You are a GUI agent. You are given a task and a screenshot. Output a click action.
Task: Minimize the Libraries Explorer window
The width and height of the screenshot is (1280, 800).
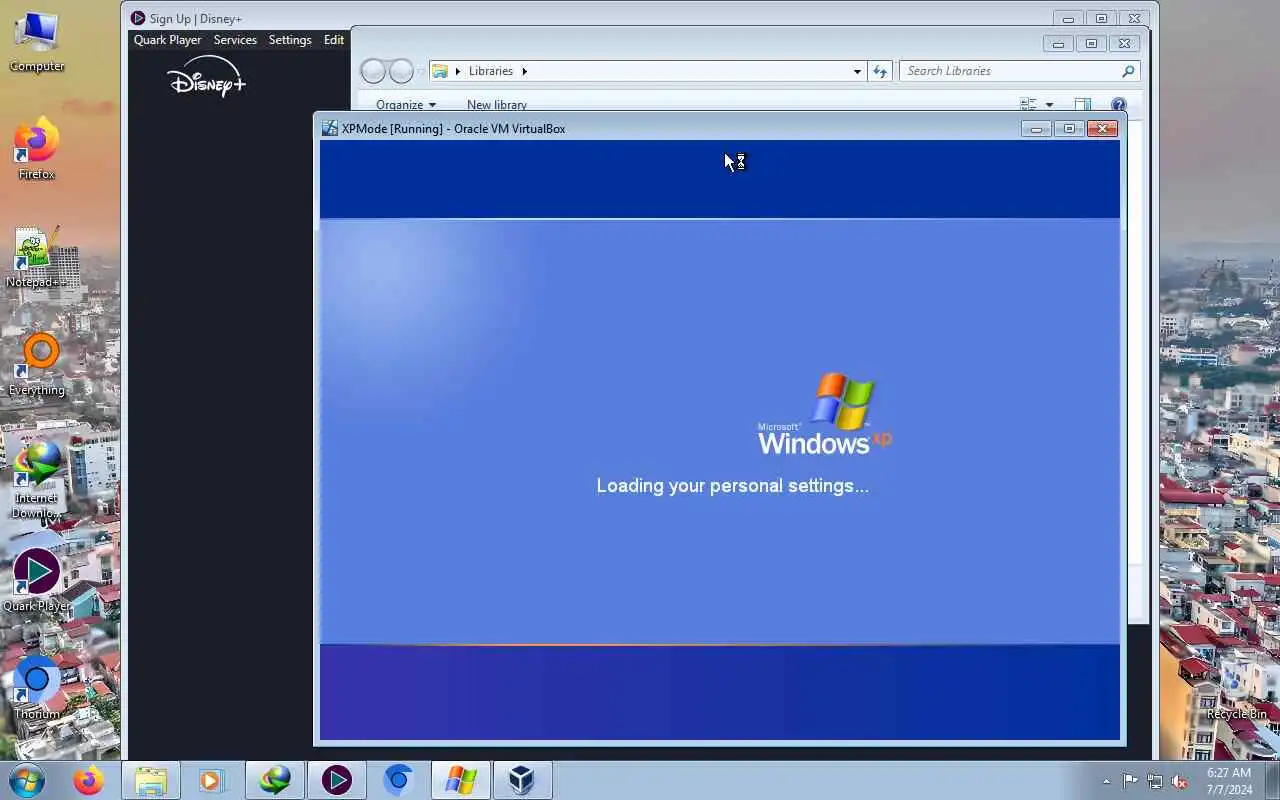1058,43
